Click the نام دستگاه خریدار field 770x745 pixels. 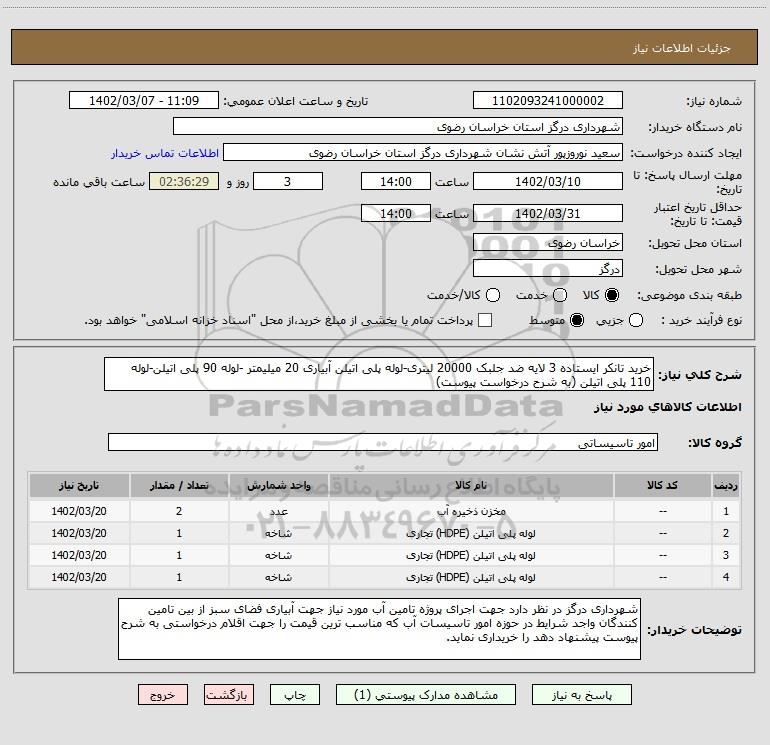[x=398, y=127]
